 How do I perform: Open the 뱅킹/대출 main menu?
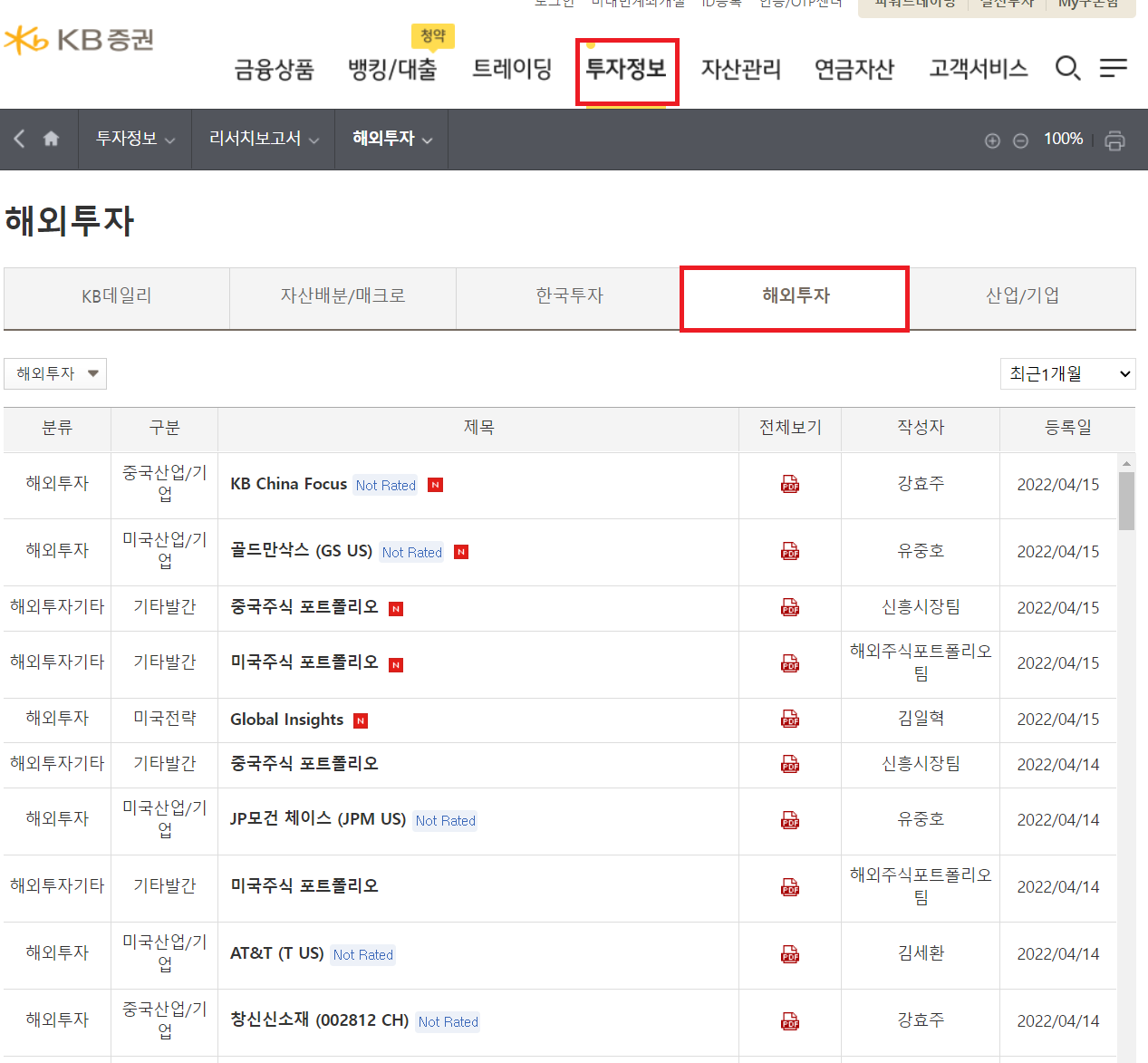pyautogui.click(x=392, y=69)
